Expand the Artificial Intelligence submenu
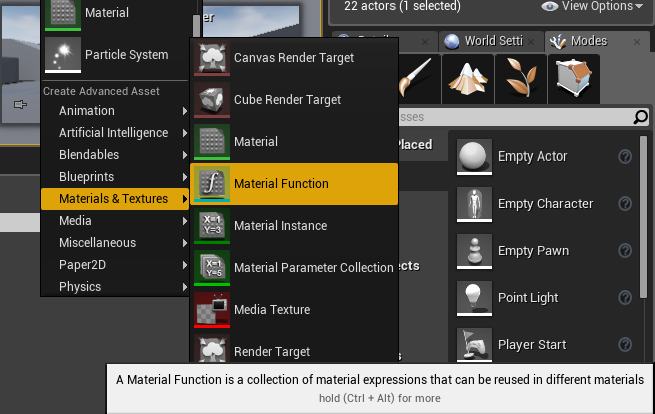Image resolution: width=655 pixels, height=414 pixels. 115,133
